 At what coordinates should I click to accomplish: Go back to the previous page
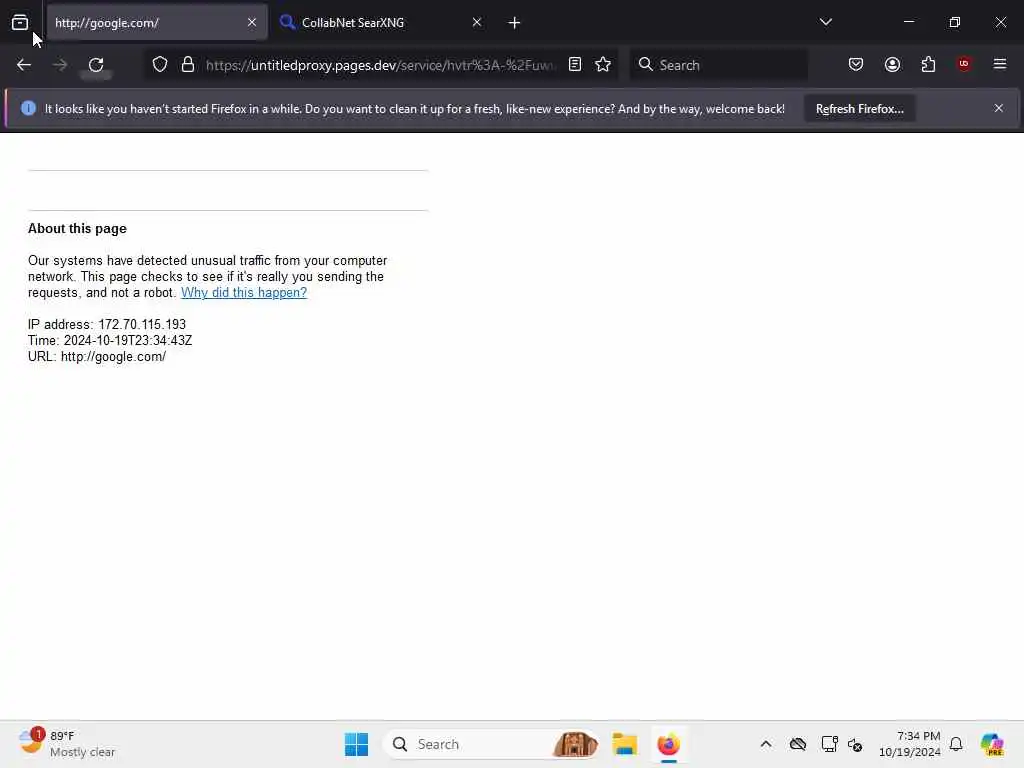24,65
